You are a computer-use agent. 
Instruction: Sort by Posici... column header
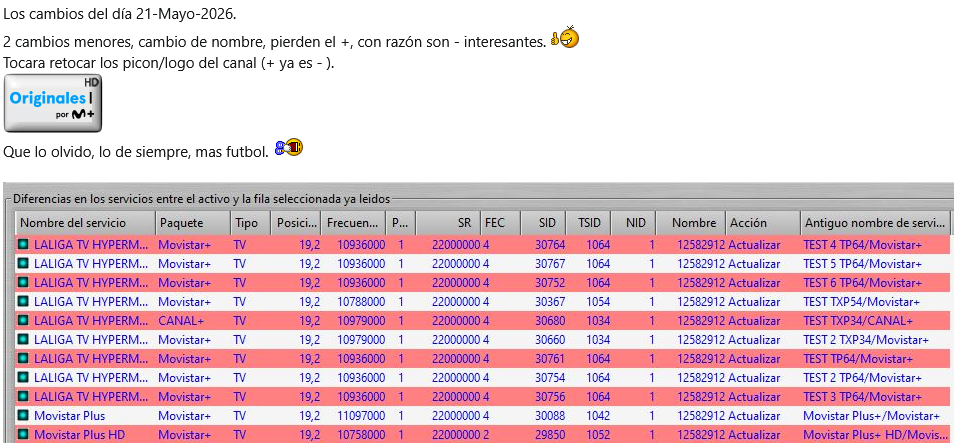pyautogui.click(x=297, y=223)
